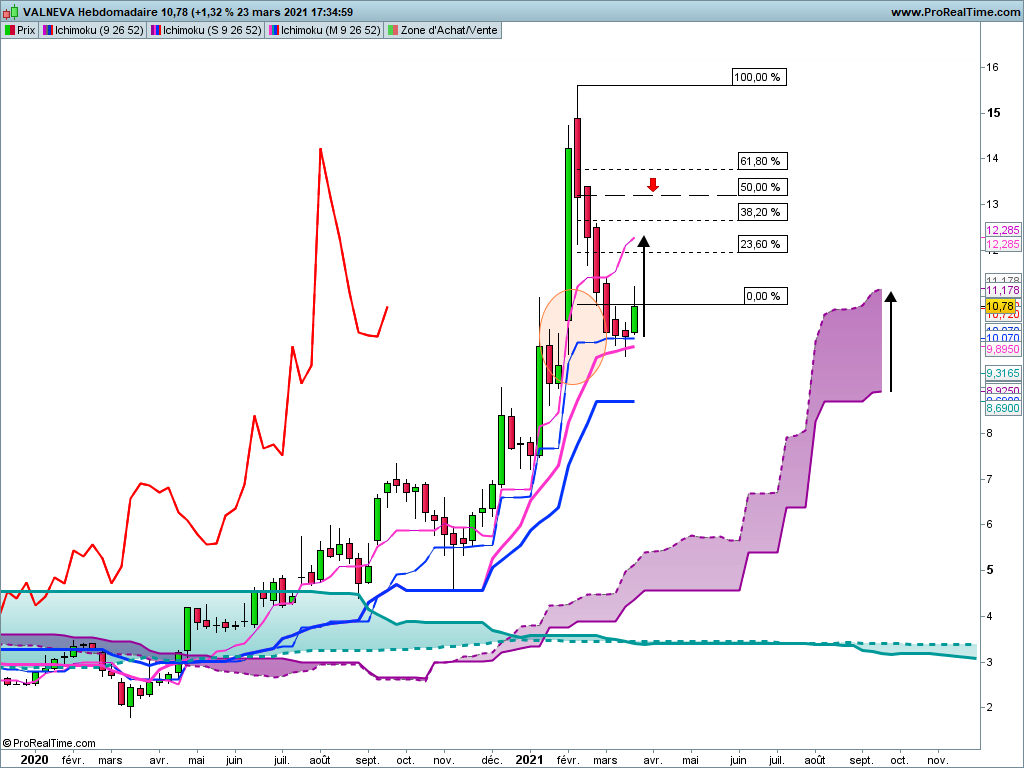Select the 38,20 % Fibonacci label

pos(763,212)
